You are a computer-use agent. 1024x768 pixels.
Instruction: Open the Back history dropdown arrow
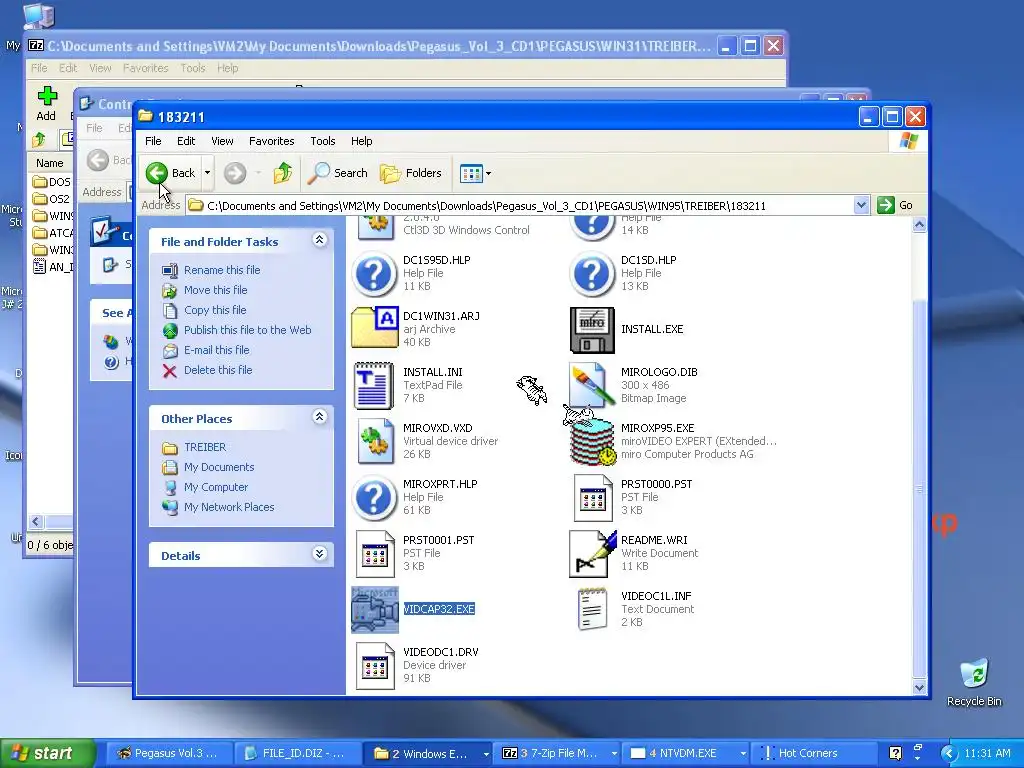coord(208,173)
